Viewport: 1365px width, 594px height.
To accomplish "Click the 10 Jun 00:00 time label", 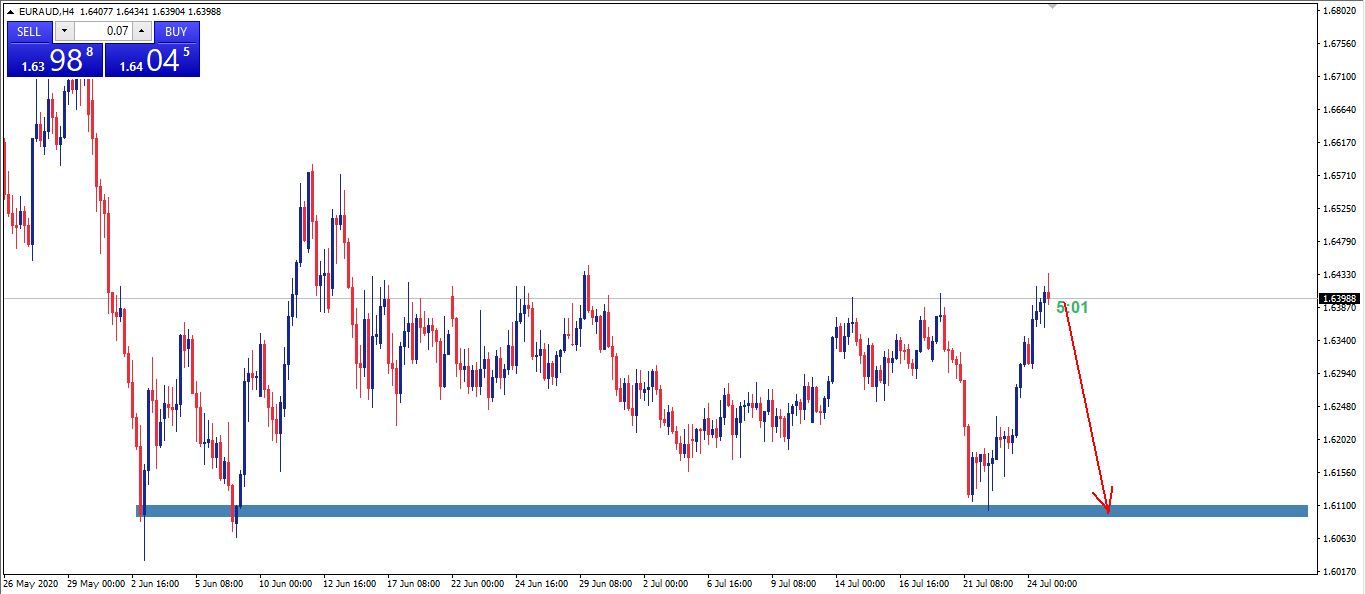I will click(x=288, y=583).
